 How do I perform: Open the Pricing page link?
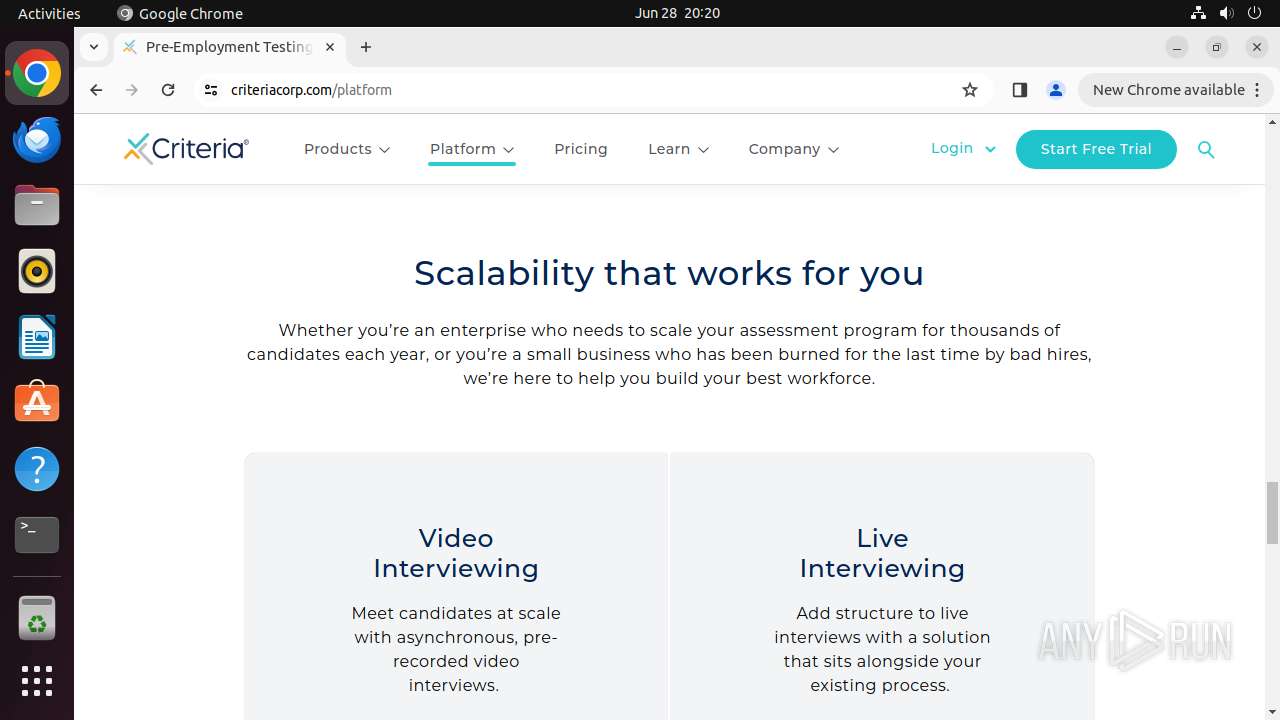tap(581, 149)
